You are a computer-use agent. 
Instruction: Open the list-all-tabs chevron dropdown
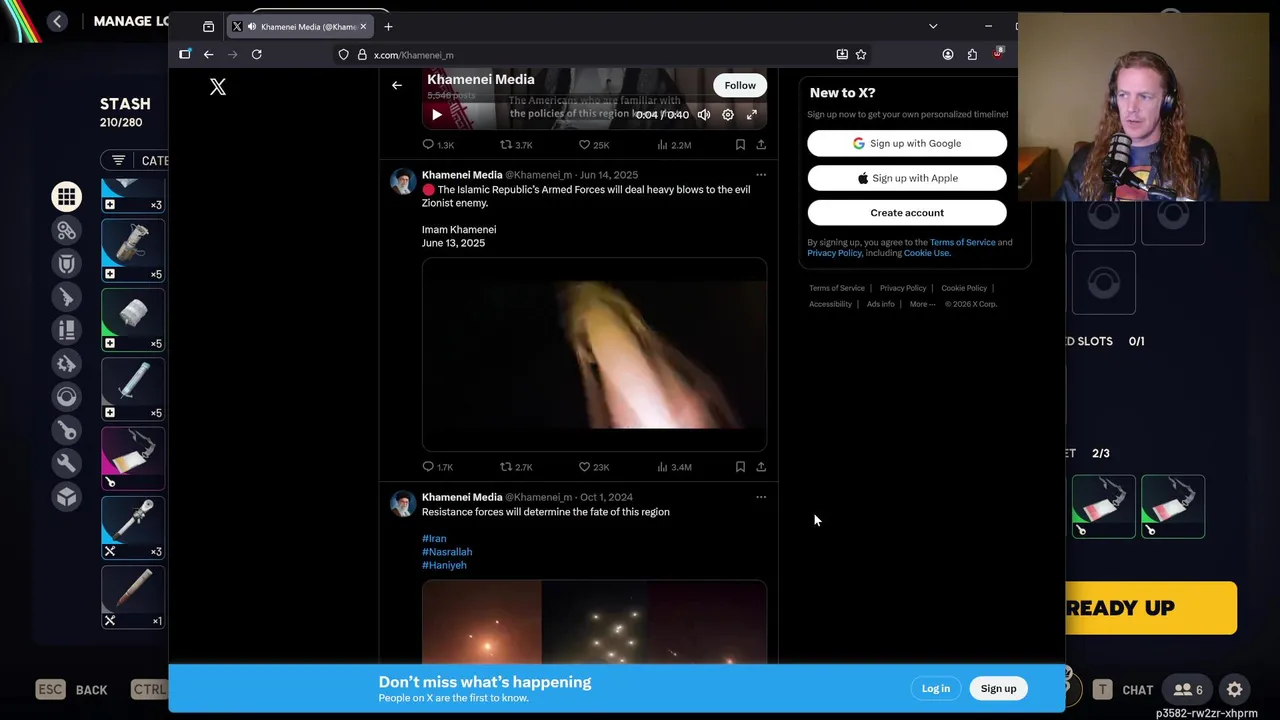[x=933, y=27]
